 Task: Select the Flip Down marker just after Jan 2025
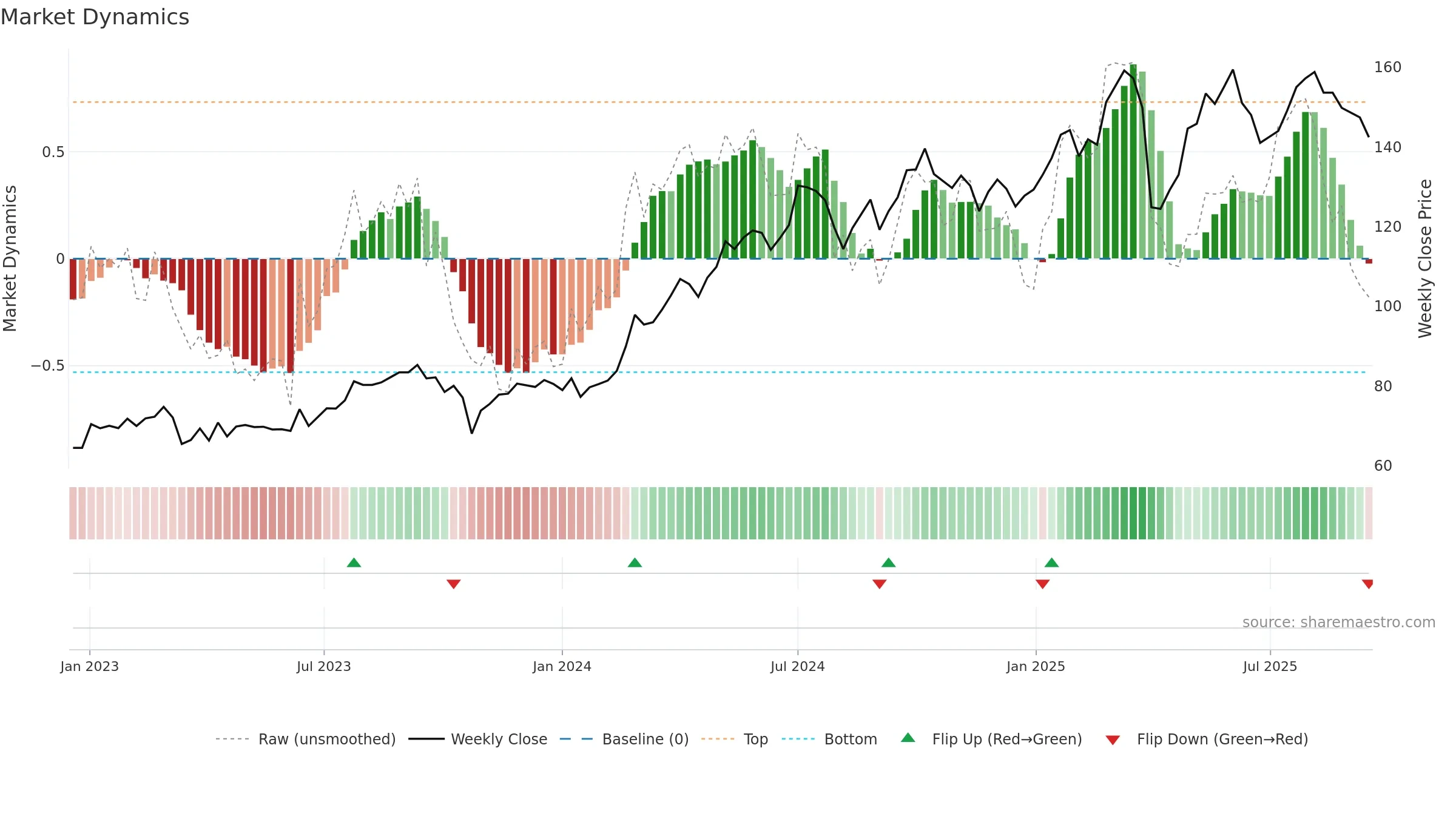tap(1043, 584)
